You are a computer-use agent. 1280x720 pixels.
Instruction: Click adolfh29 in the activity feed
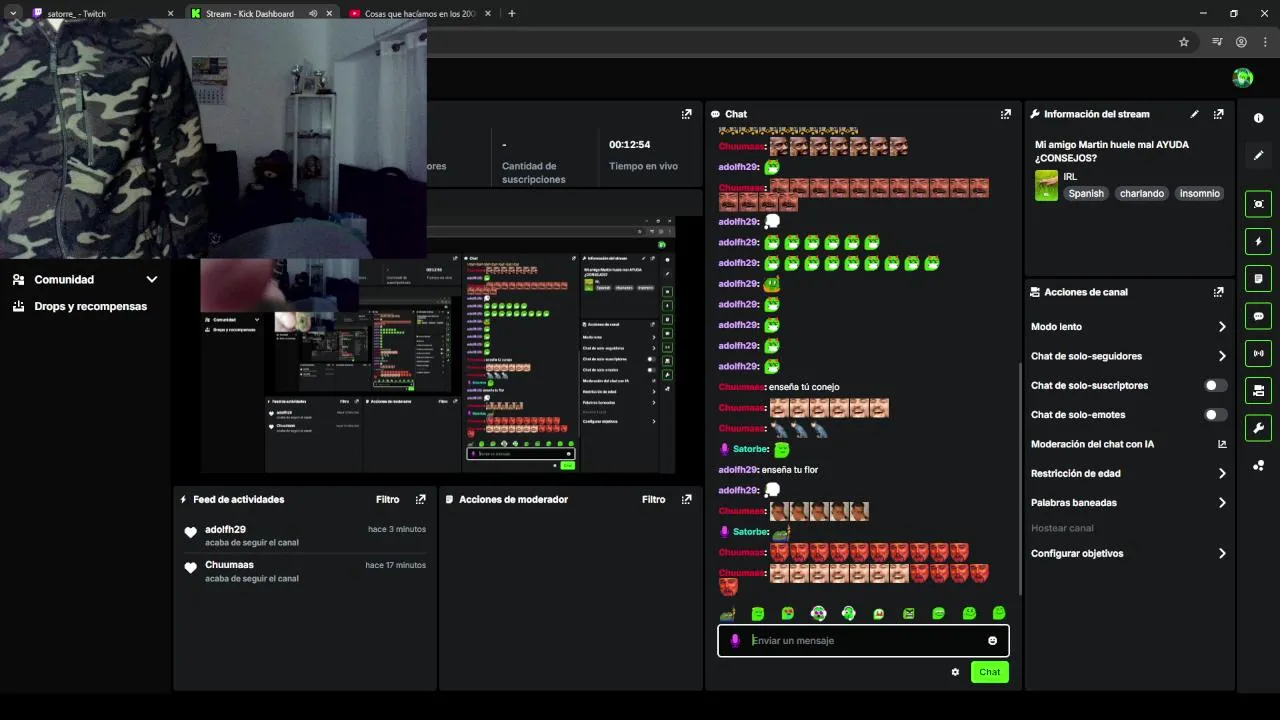(225, 529)
